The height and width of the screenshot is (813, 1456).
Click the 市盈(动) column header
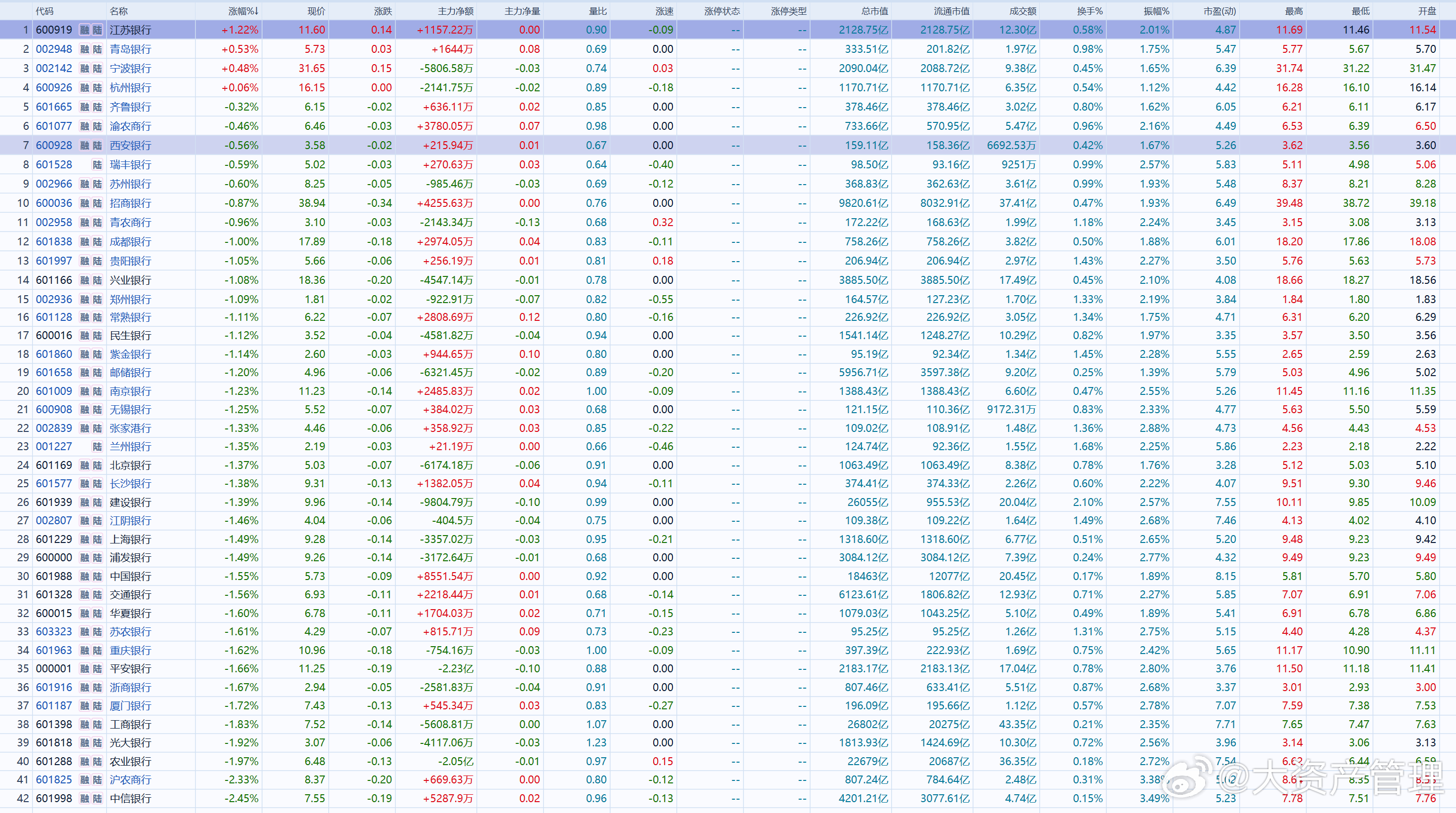[1220, 11]
